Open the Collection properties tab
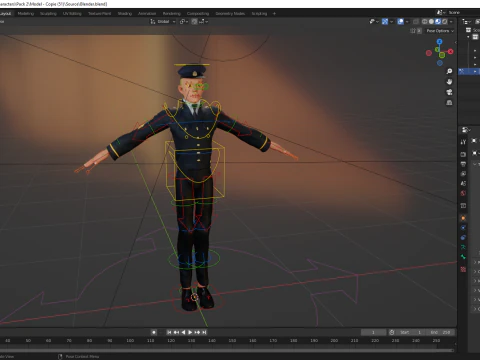The height and width of the screenshot is (360, 480). pos(463,206)
